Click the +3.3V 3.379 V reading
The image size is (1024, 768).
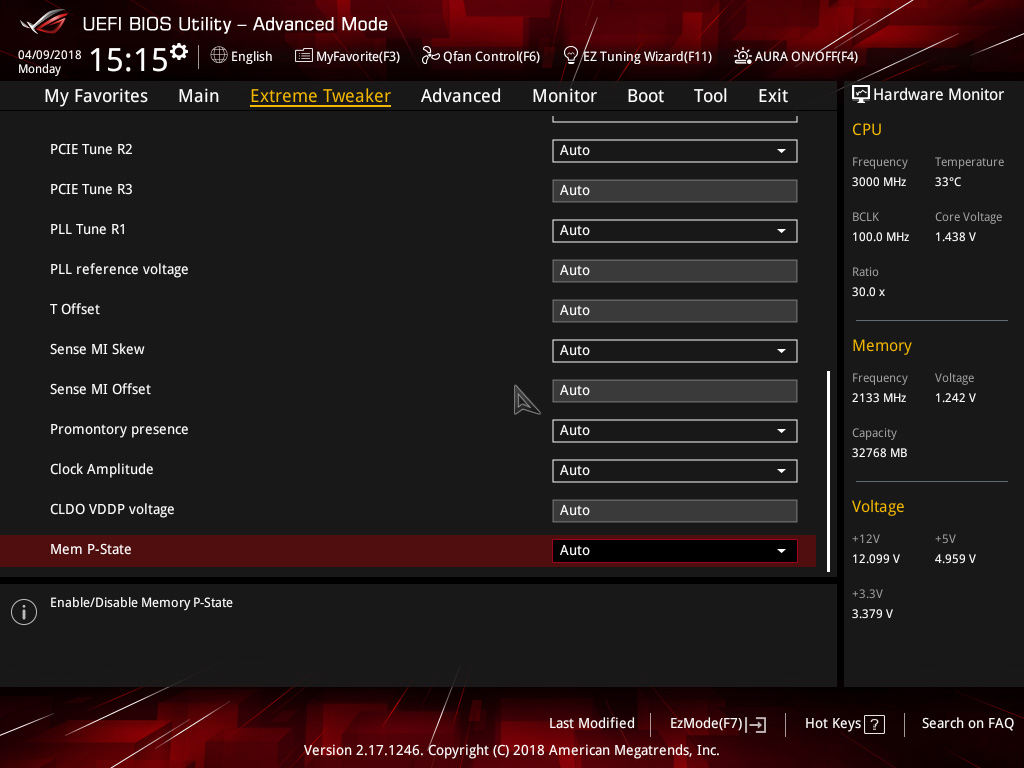coord(872,614)
